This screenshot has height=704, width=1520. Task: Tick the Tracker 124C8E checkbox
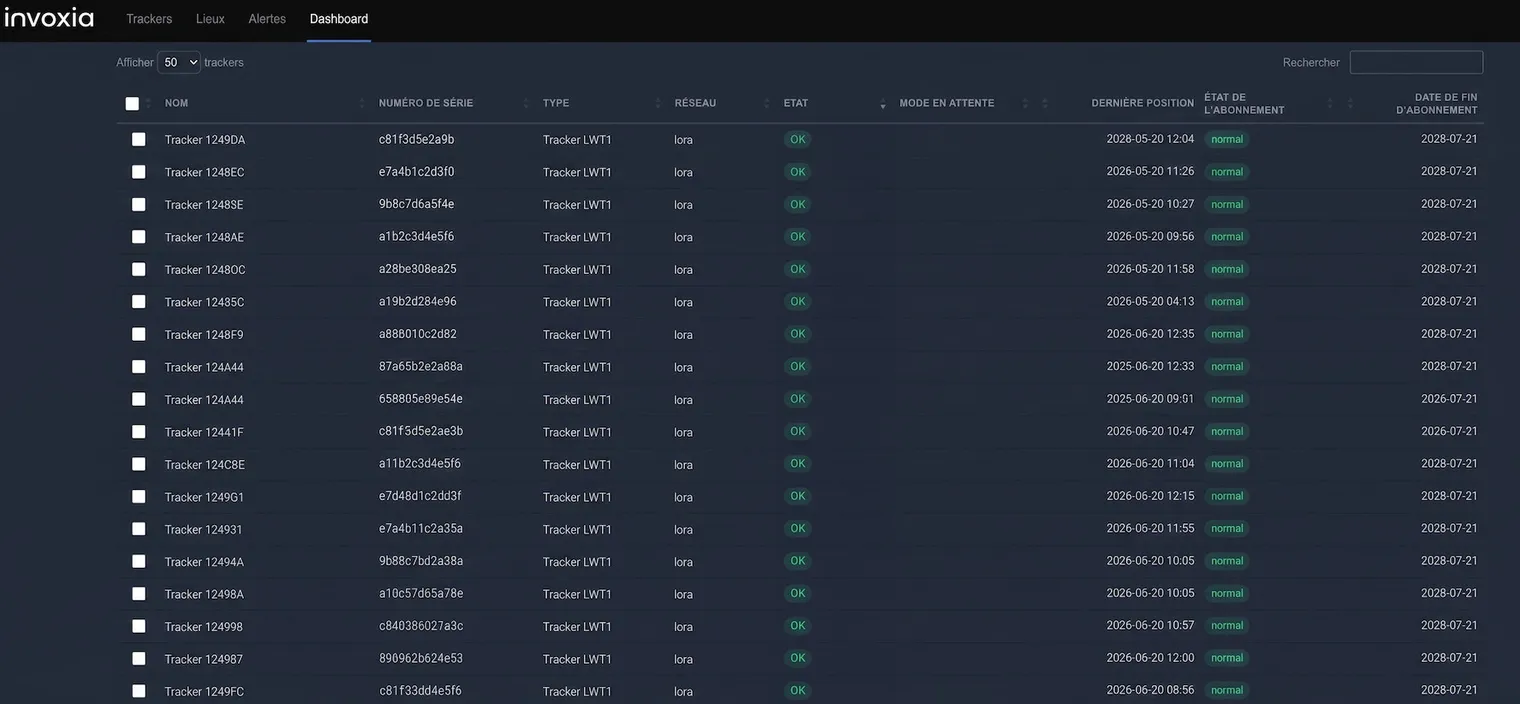click(x=139, y=464)
